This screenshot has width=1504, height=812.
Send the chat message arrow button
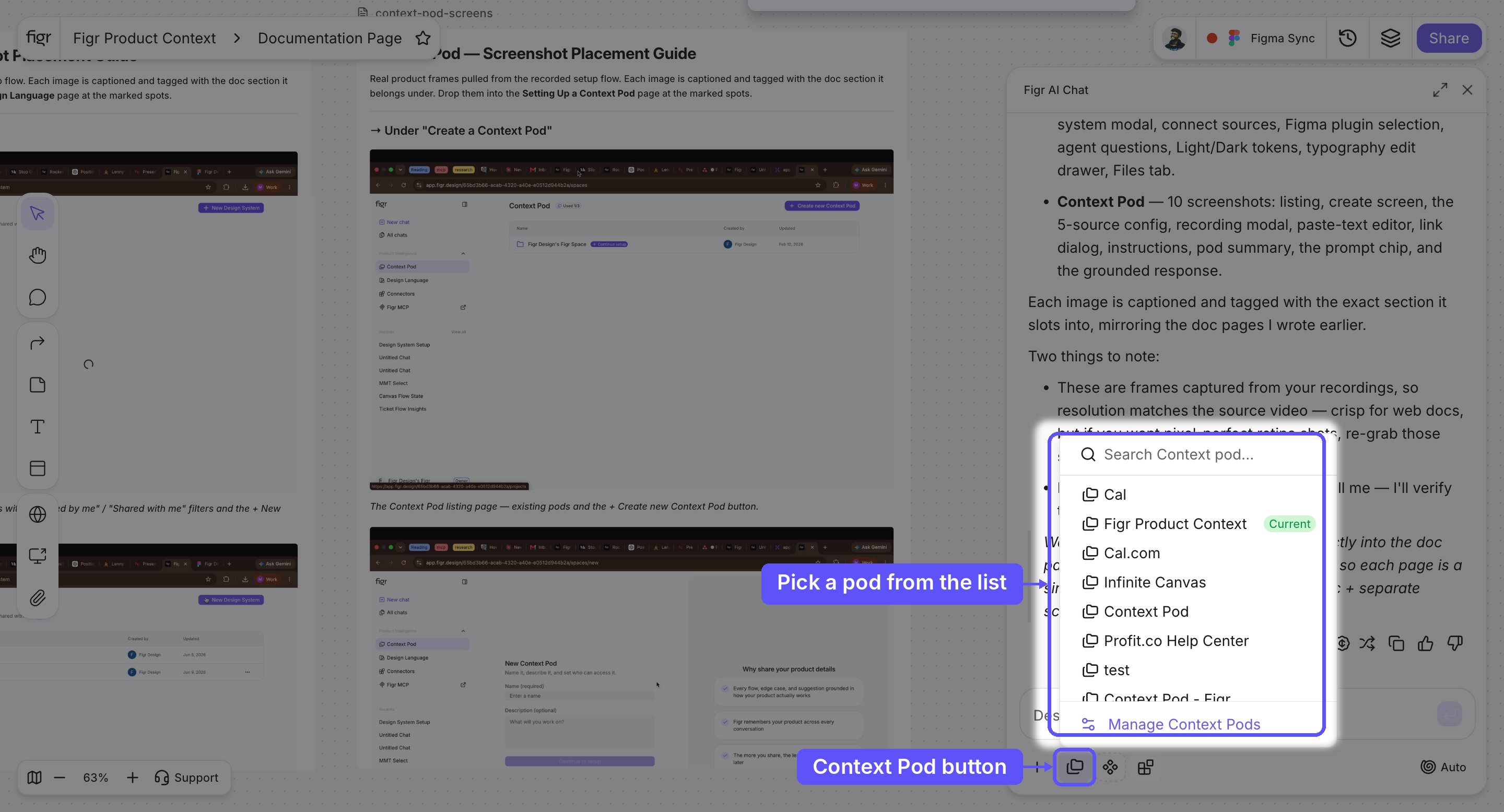[x=1449, y=713]
